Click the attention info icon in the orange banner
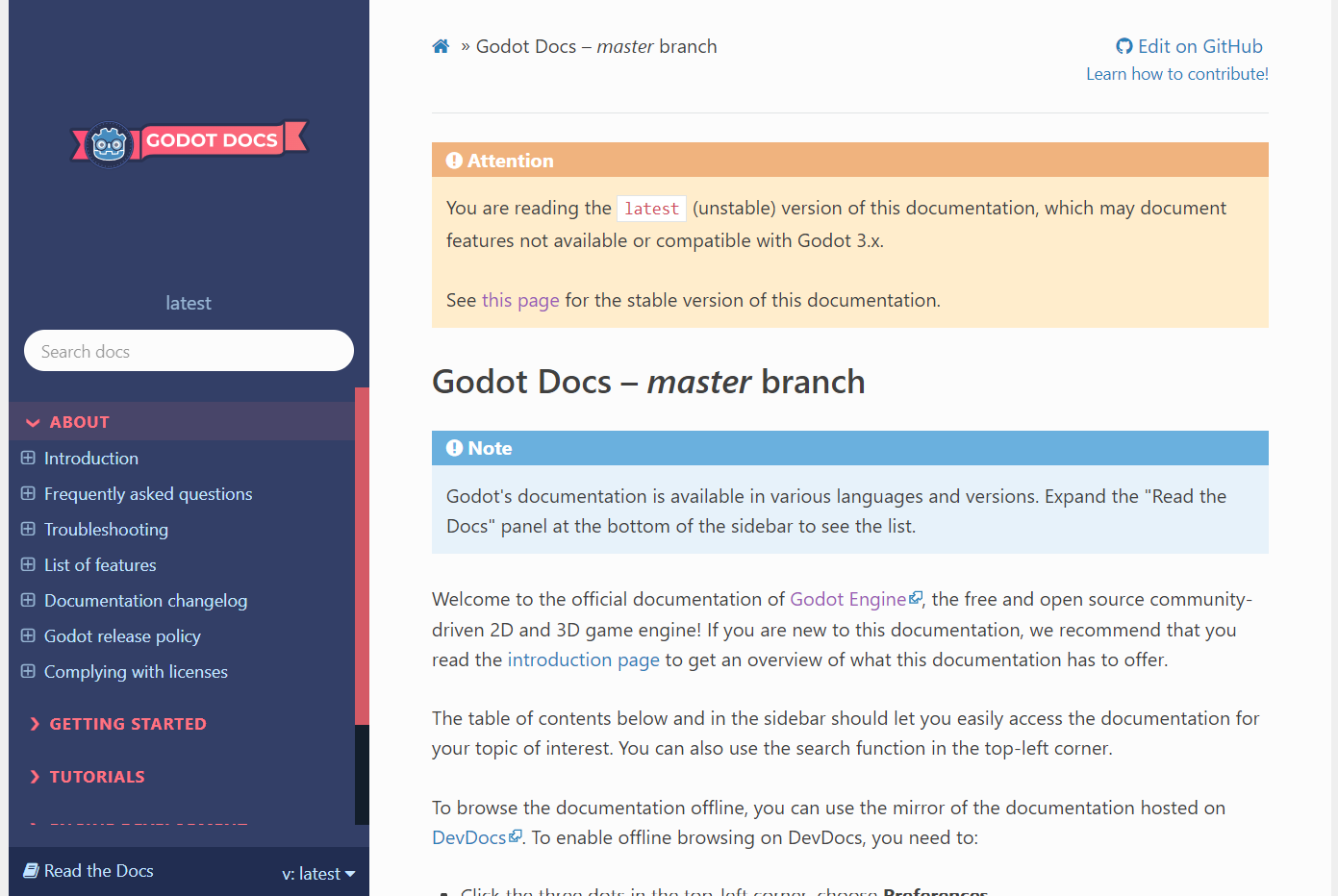 pos(454,160)
